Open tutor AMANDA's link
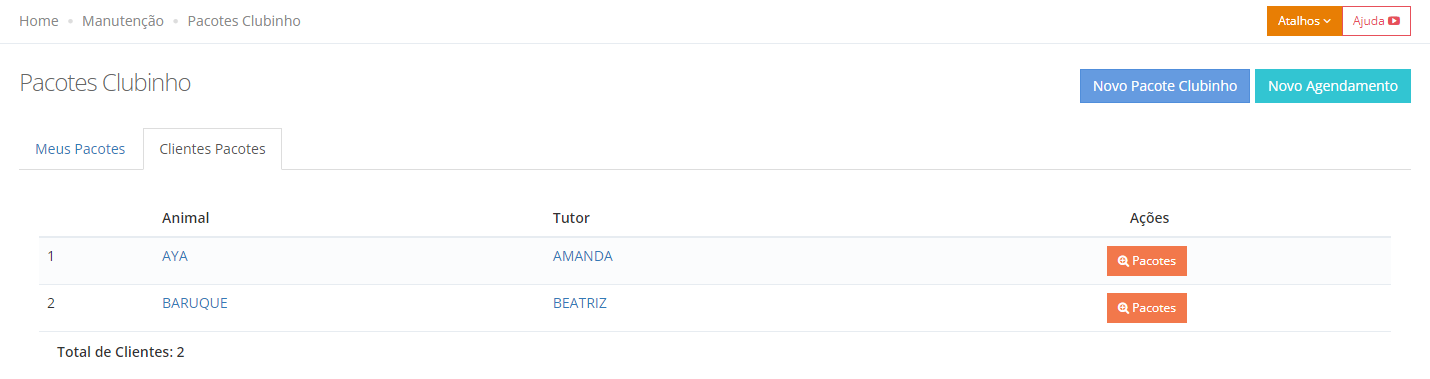1430x379 pixels. coord(583,256)
